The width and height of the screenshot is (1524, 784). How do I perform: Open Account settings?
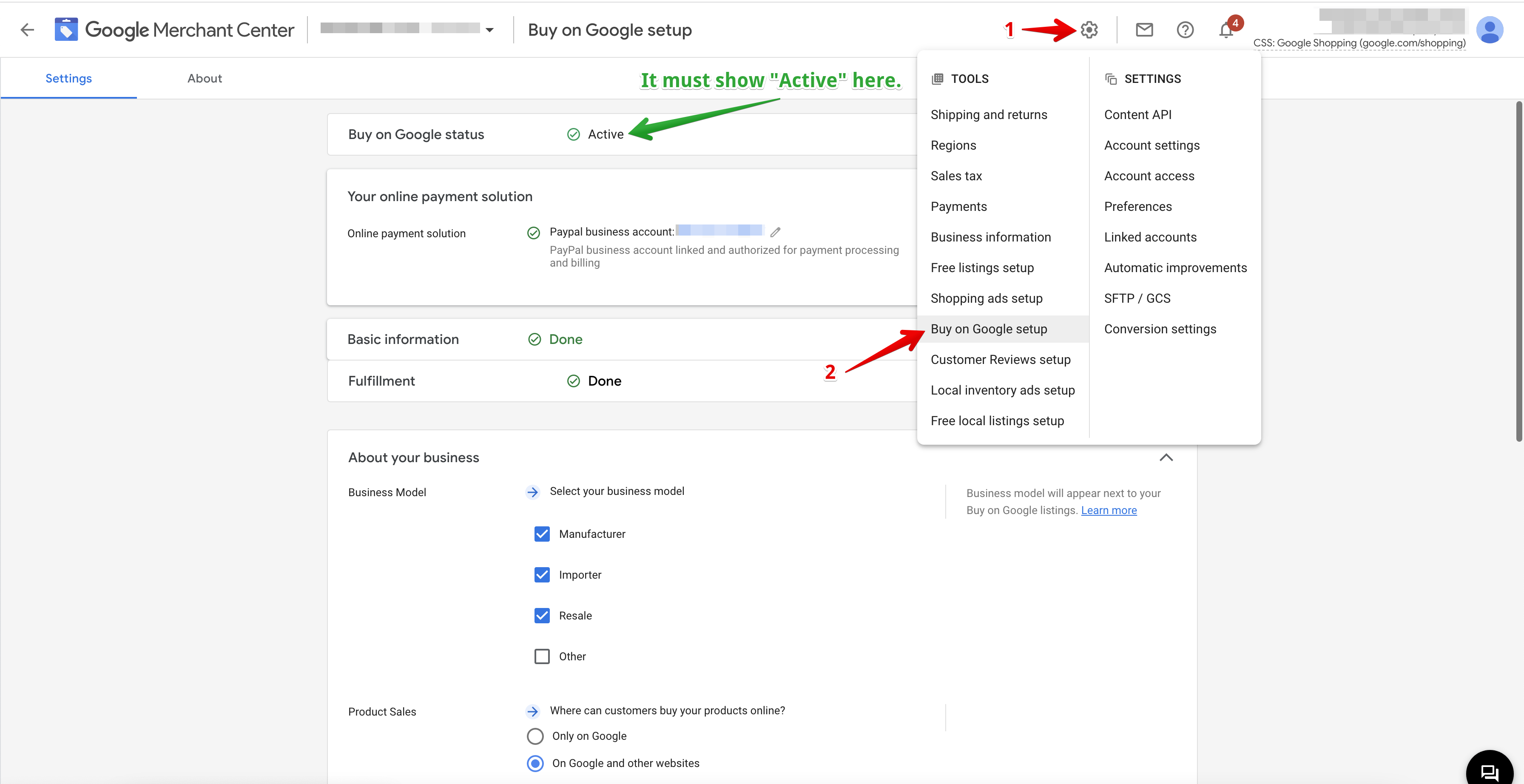1152,145
